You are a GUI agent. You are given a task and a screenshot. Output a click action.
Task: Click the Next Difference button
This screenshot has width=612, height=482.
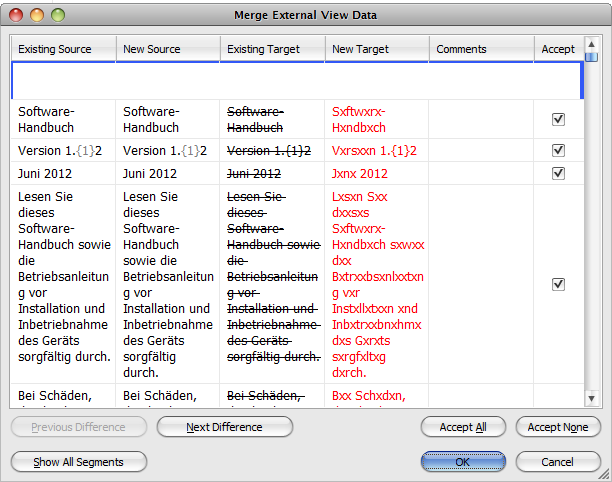(225, 427)
